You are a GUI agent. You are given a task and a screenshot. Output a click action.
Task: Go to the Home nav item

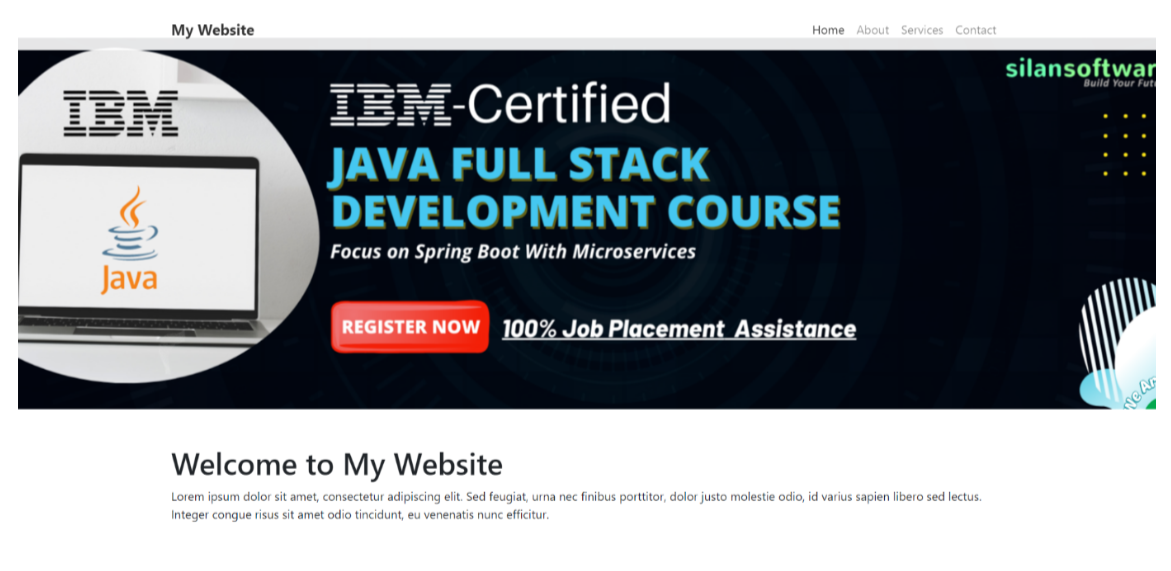click(828, 30)
